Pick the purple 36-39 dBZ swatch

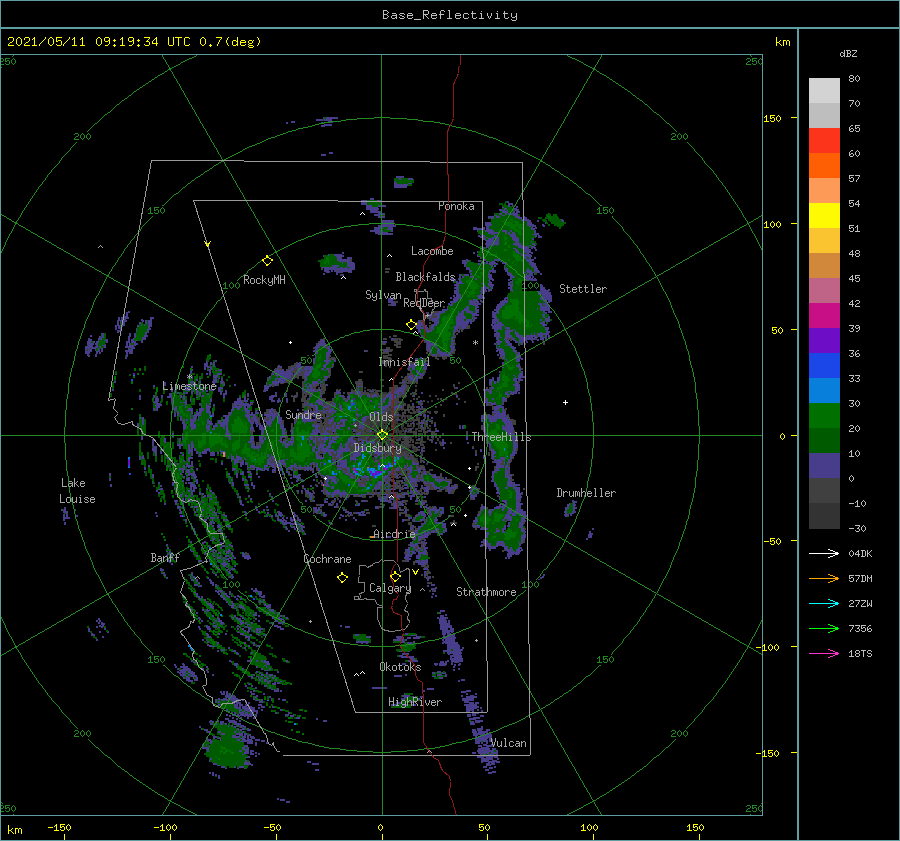[x=824, y=340]
